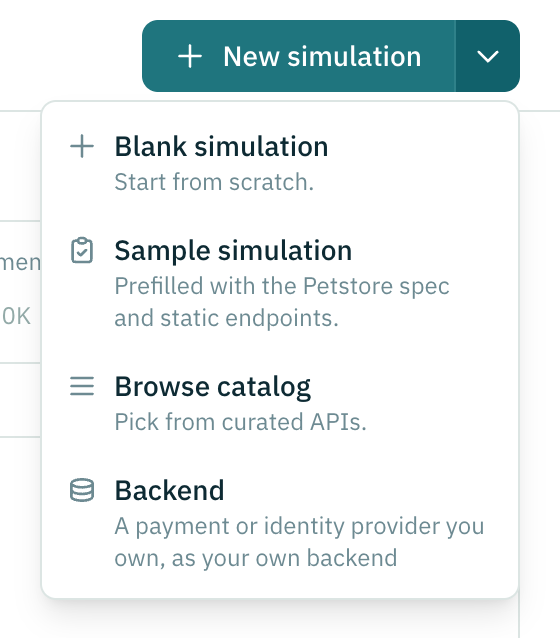
Task: Open Browse catalog menu entry
Action: click(280, 404)
